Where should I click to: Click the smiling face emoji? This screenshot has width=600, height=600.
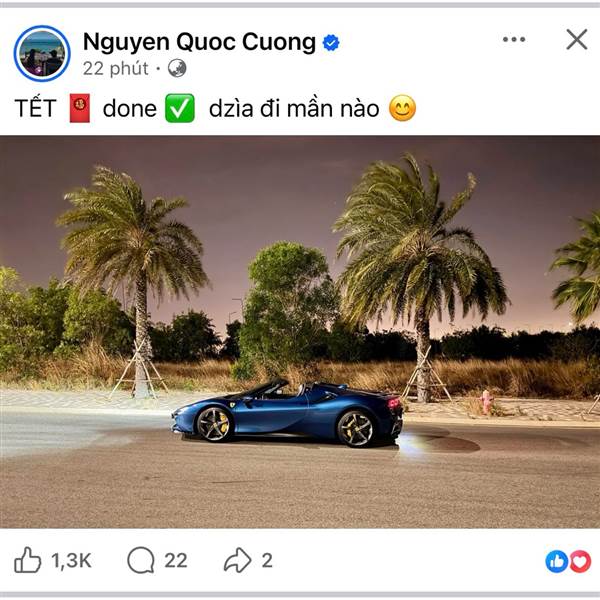(402, 108)
